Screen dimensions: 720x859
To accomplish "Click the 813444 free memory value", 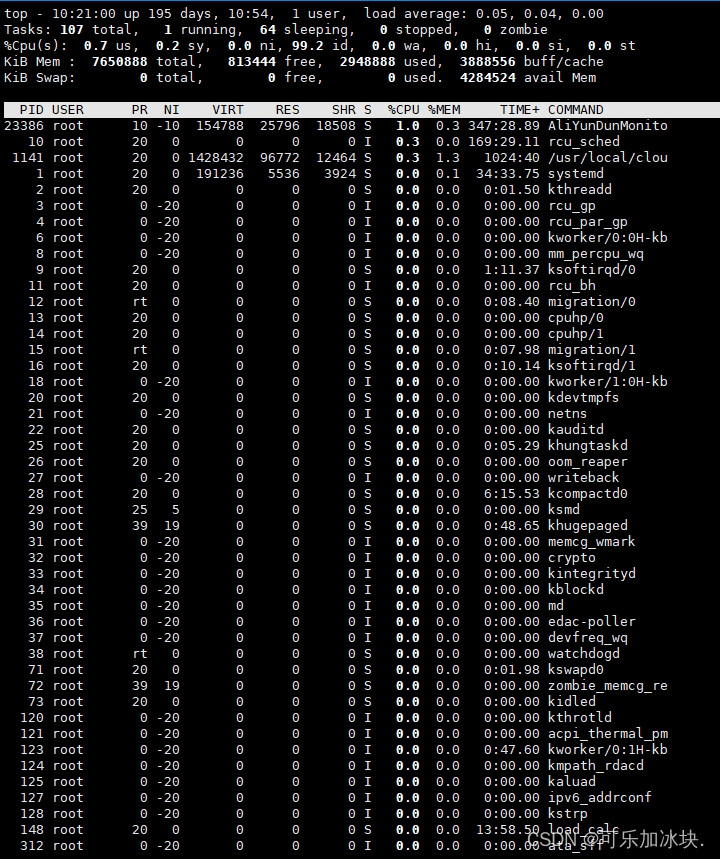I will (252, 61).
